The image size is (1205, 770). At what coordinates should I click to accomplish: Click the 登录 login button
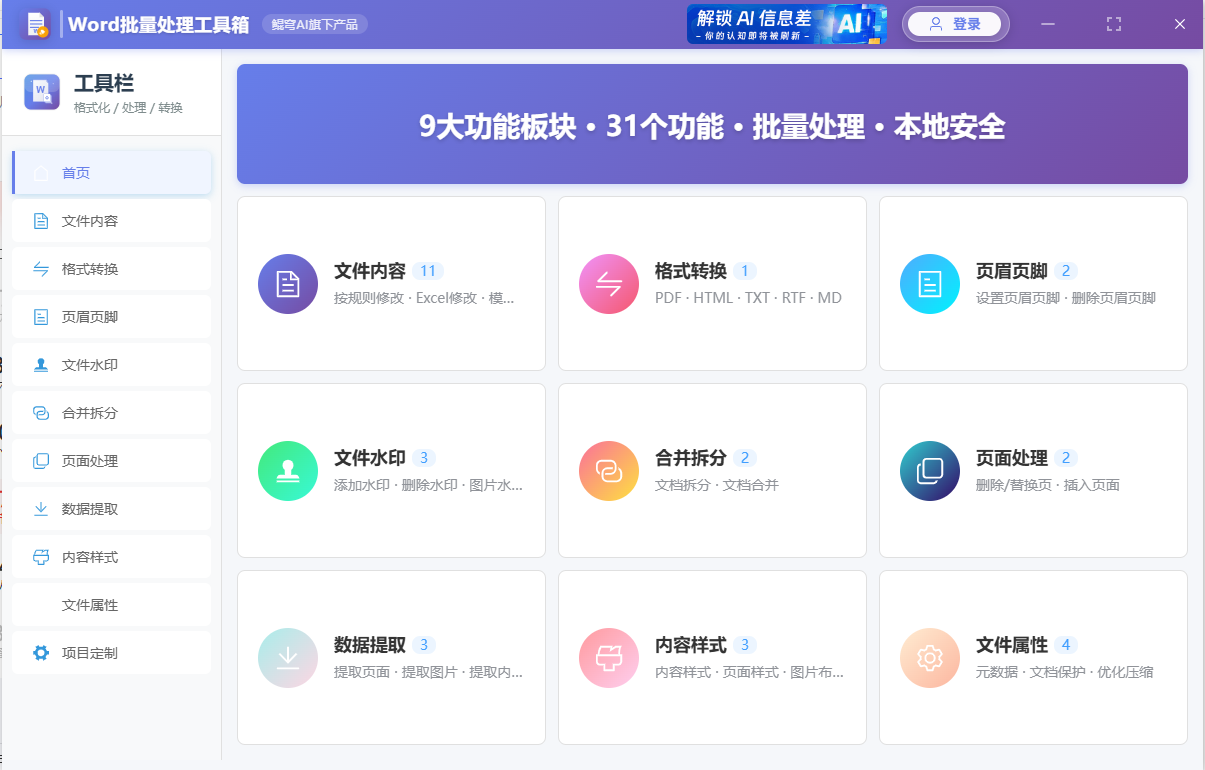point(955,23)
